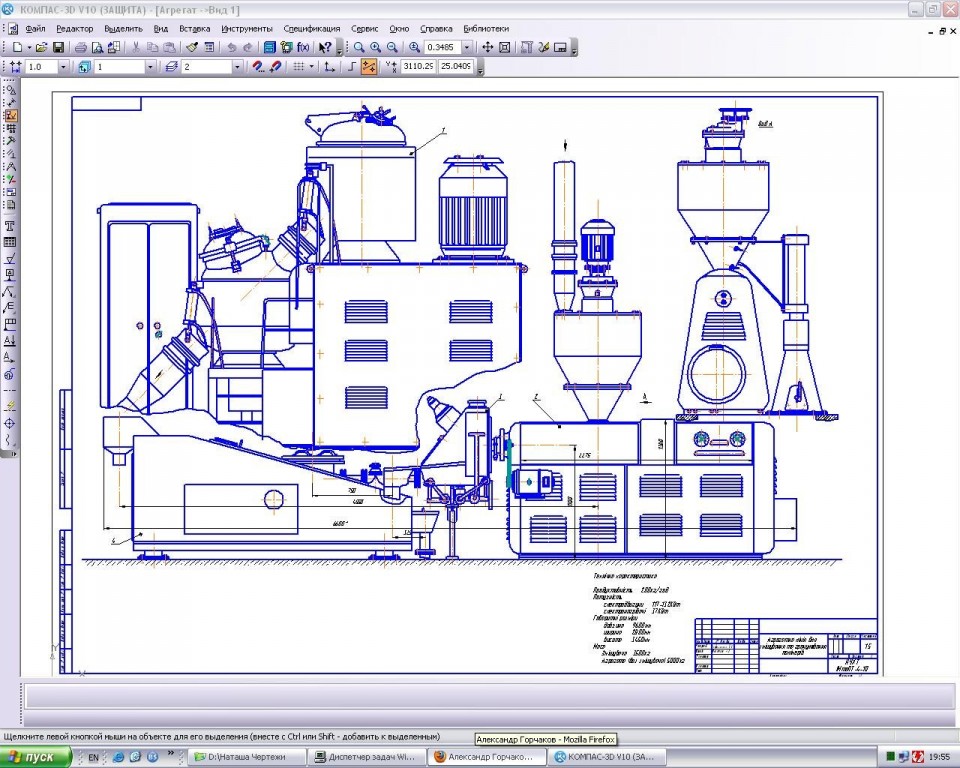Expand the layer number 2 dropdown
The height and width of the screenshot is (768, 960).
click(238, 67)
